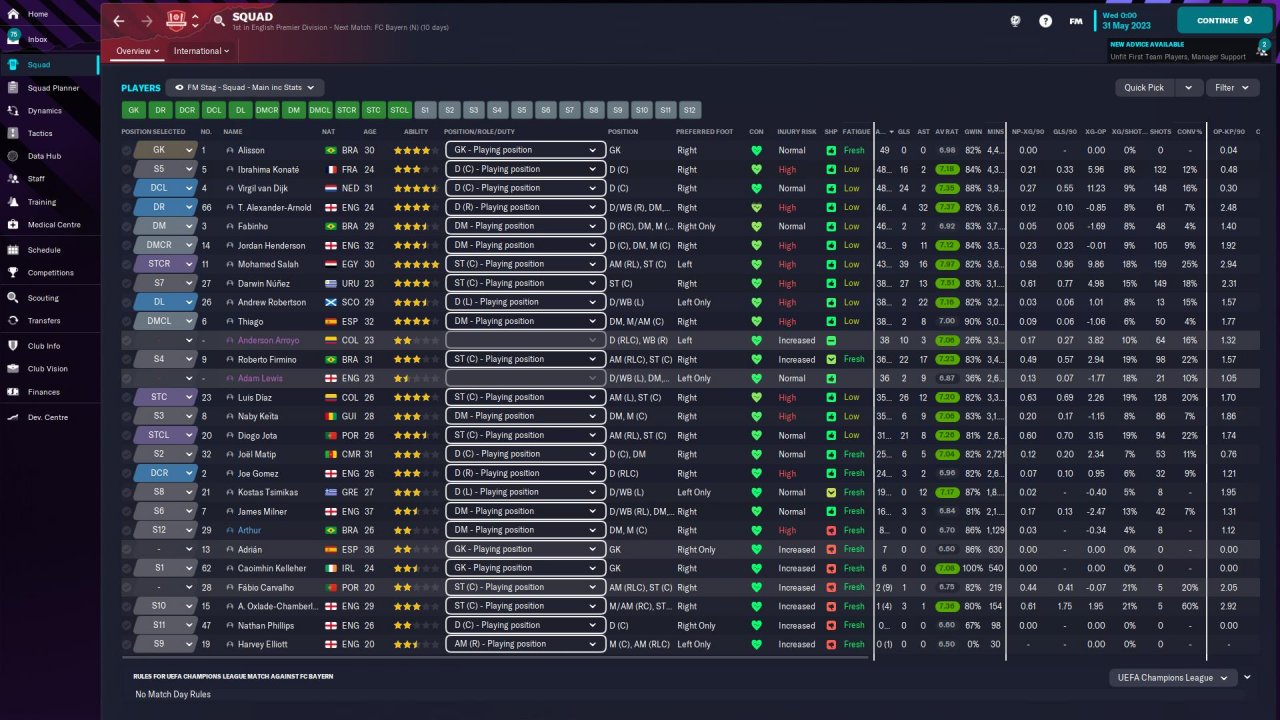
Task: Open Competitions trophy icon
Action: coord(14,272)
